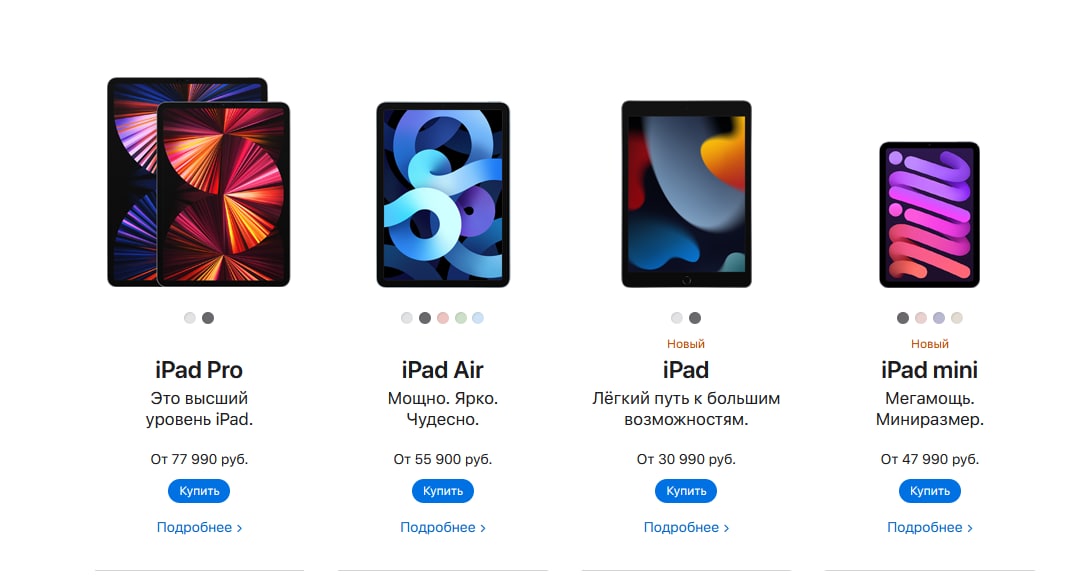Buy the iPad Air with Купить button
1086x587 pixels.
443,491
